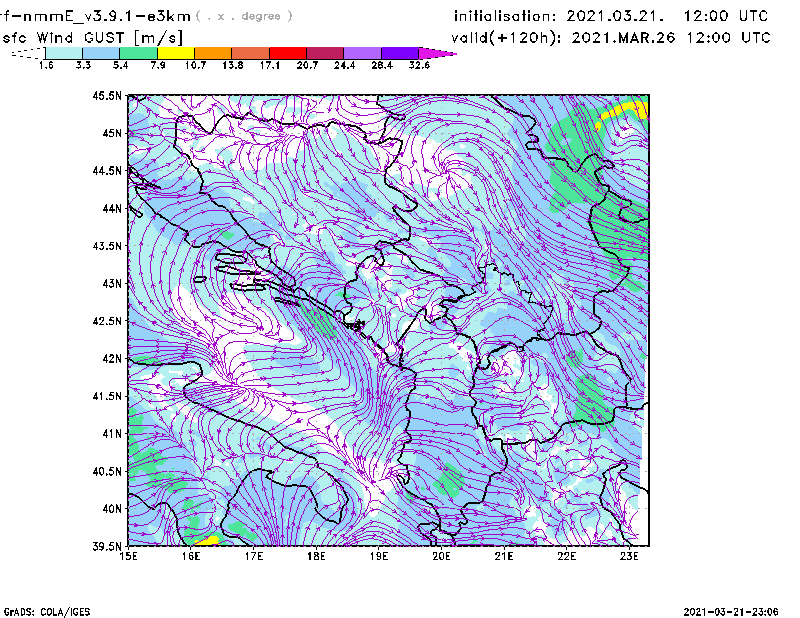Image resolution: width=800 pixels, height=618 pixels.
Task: Click the 'sfc Wind GUST [m/s]' title
Action: coord(92,38)
